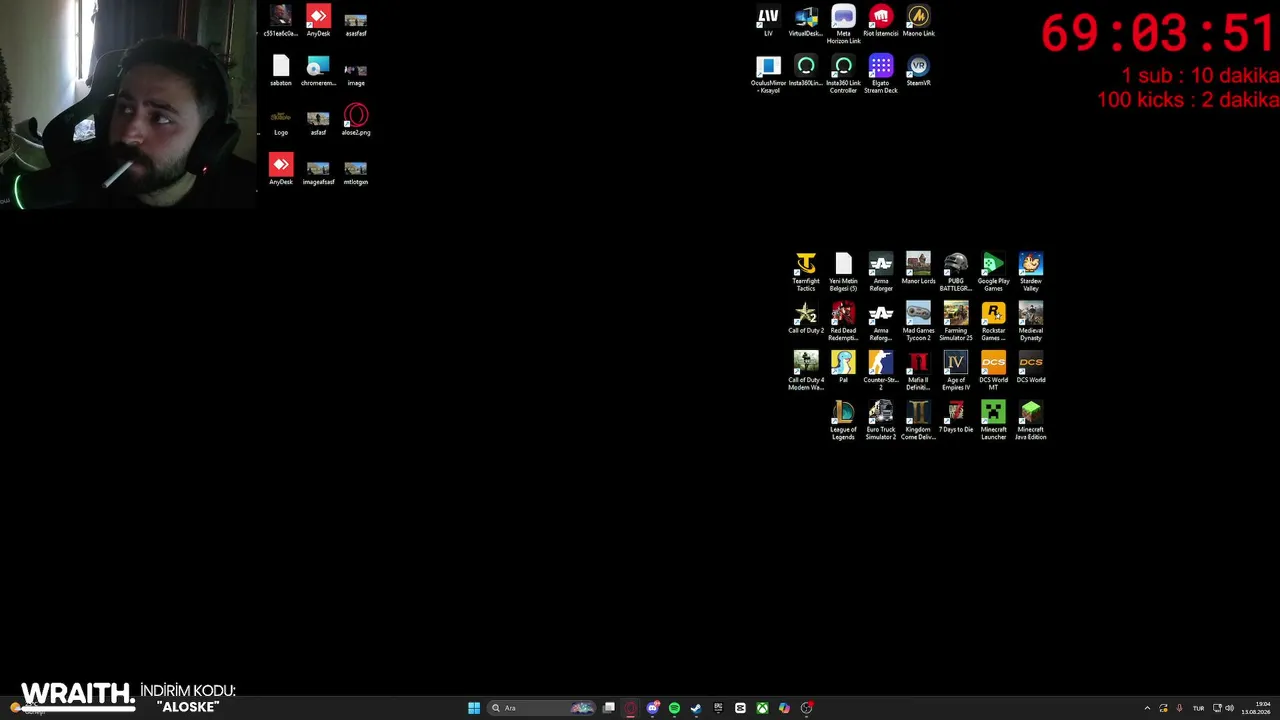The height and width of the screenshot is (720, 1280).
Task: Open the Age of Empires IV icon
Action: coord(956,371)
